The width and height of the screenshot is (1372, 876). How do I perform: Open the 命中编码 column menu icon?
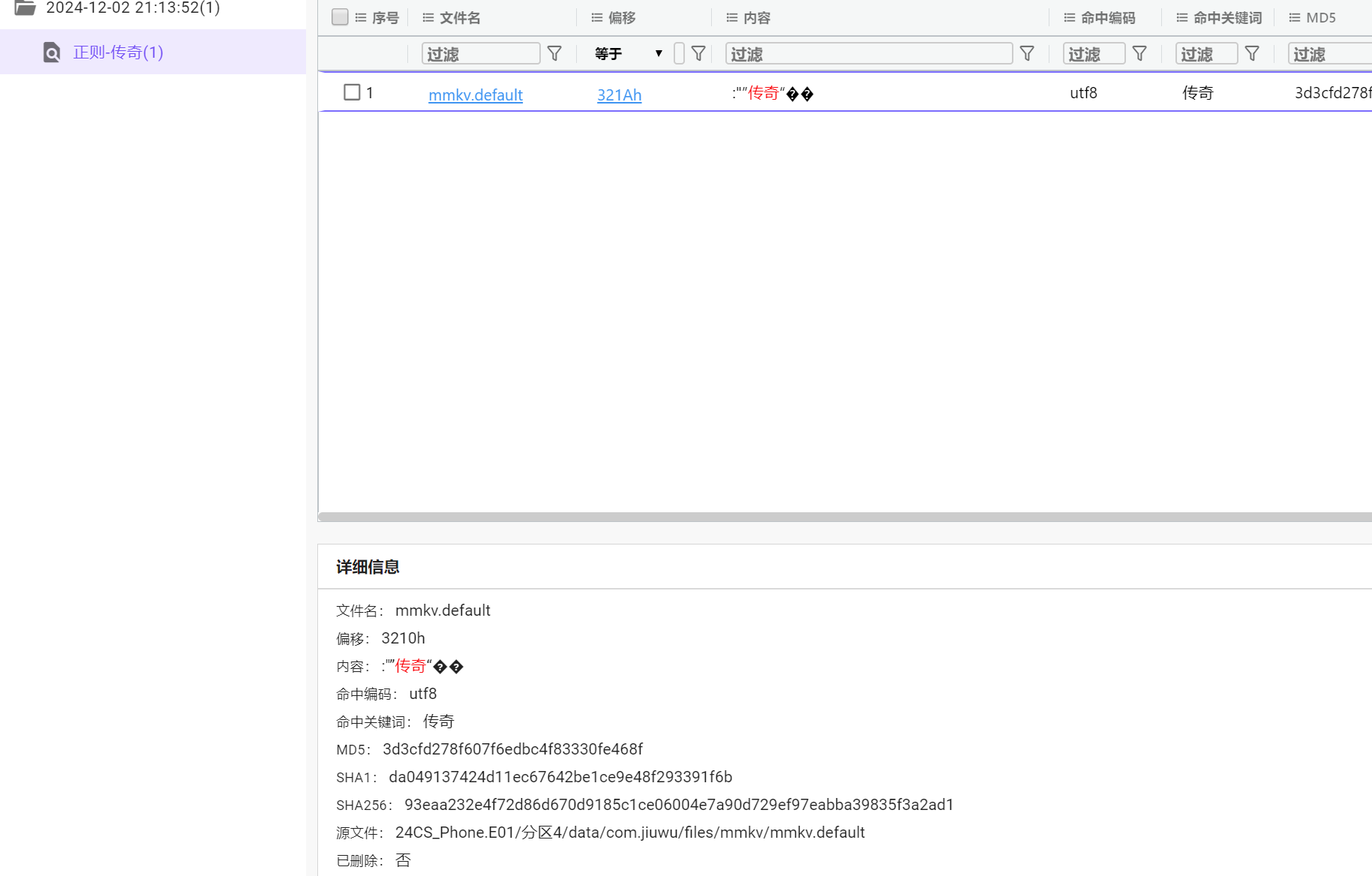point(1070,18)
